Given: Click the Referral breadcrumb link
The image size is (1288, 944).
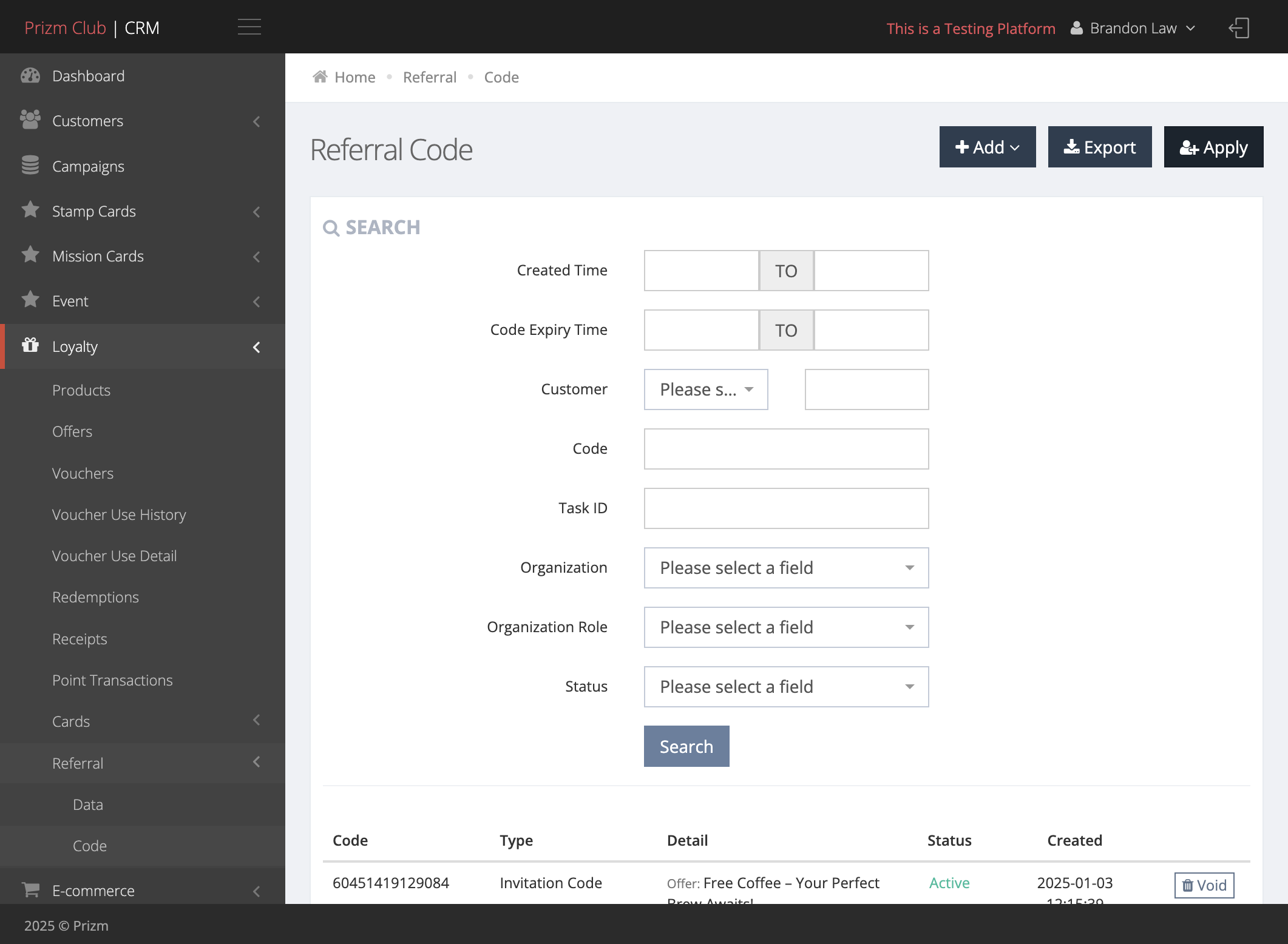Looking at the screenshot, I should coord(430,77).
